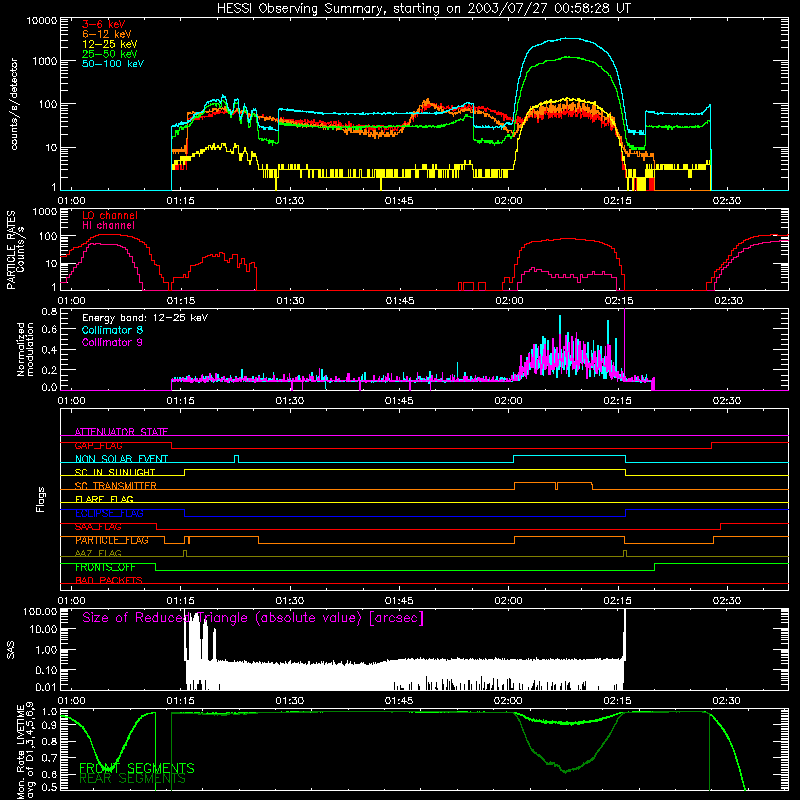Image resolution: width=800 pixels, height=800 pixels.
Task: Click the FRONTS_OFF flag label
Action: pyautogui.click(x=105, y=567)
